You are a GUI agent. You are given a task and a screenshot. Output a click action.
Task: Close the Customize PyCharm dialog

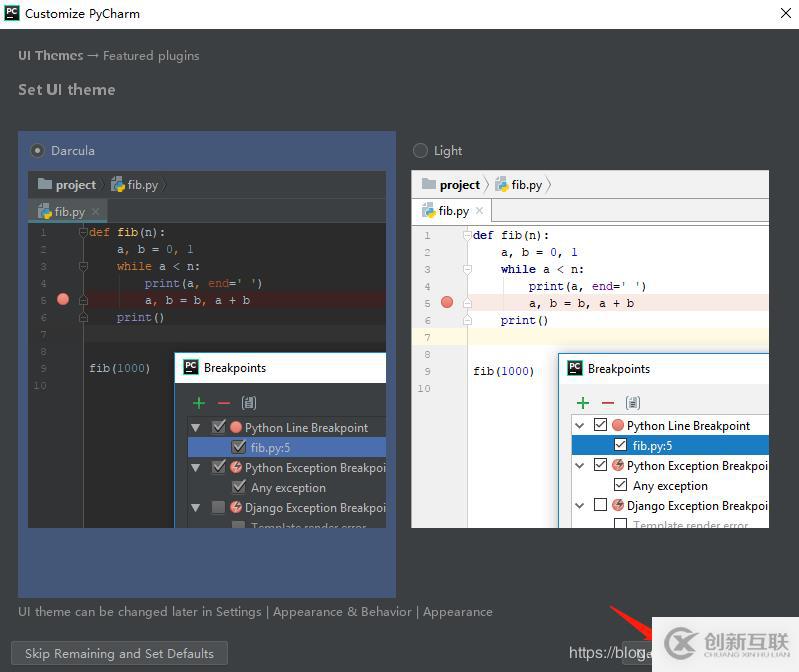(x=785, y=14)
